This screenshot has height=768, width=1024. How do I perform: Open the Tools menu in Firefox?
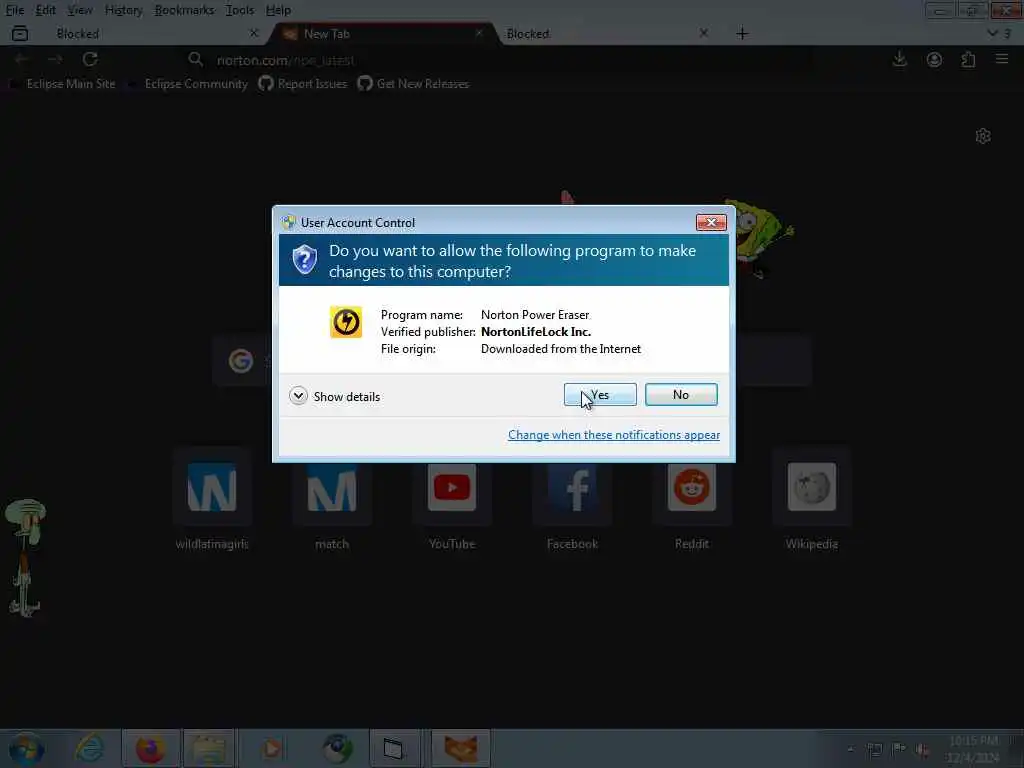point(239,10)
